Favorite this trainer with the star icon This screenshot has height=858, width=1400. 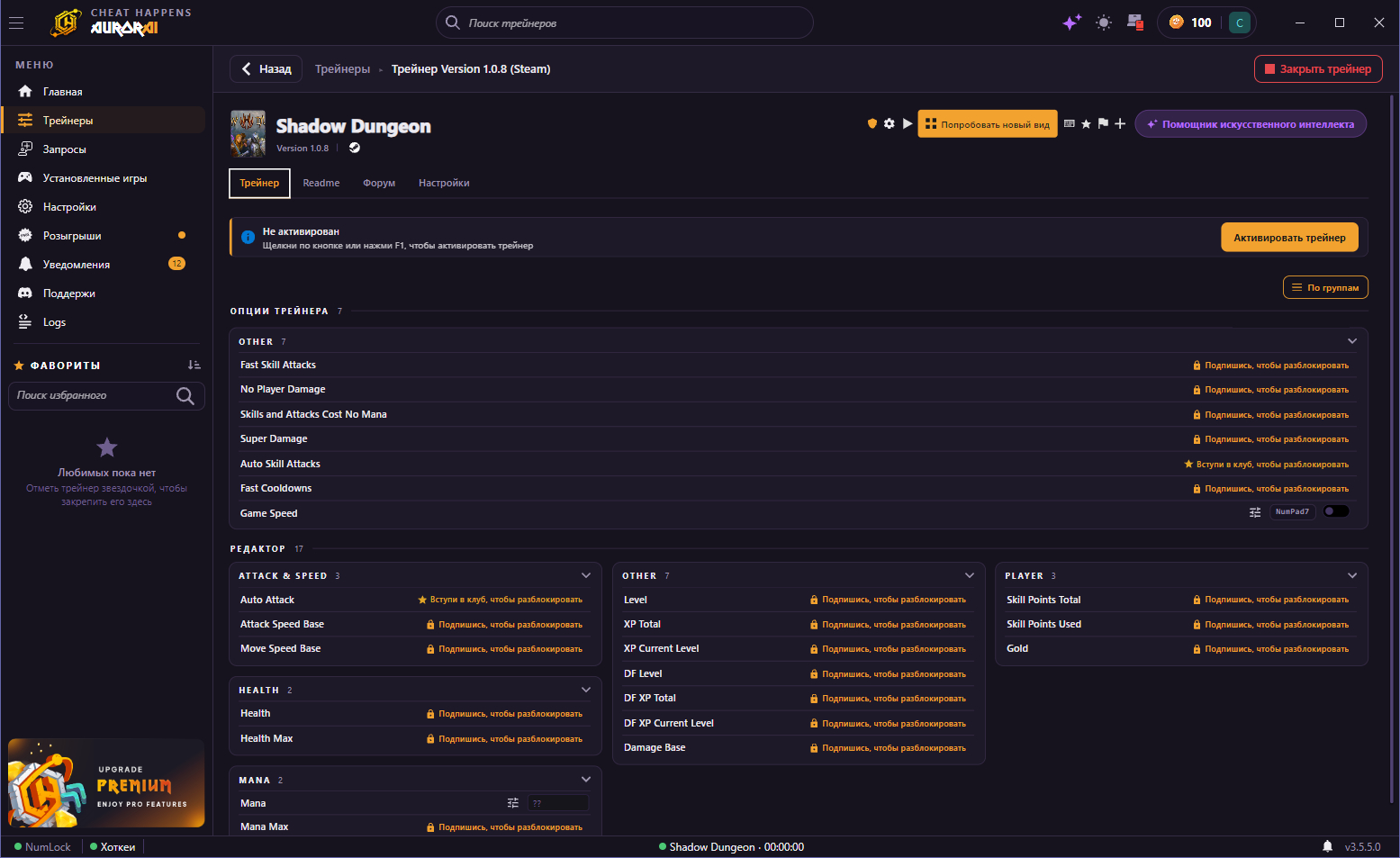tap(1087, 123)
